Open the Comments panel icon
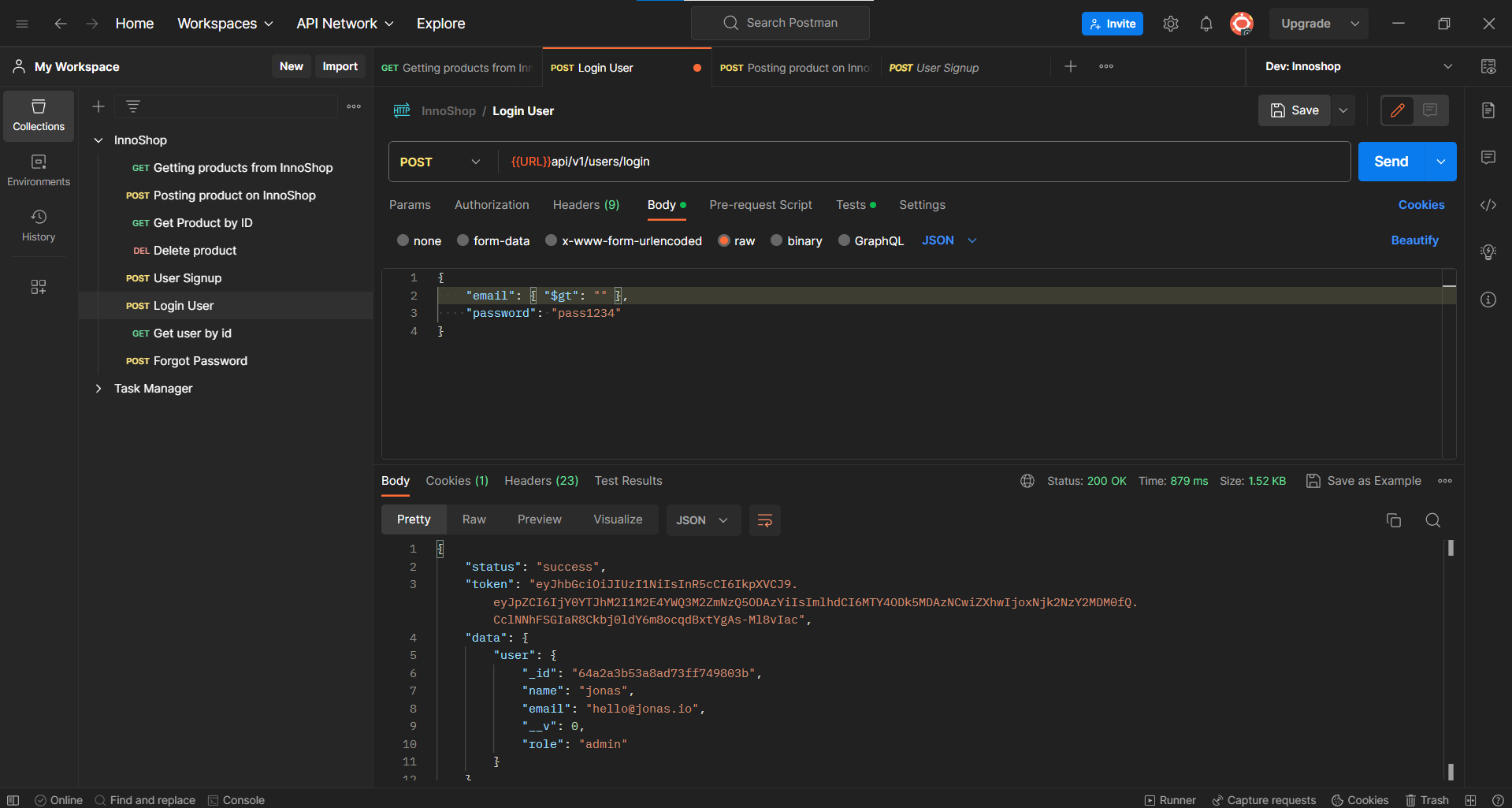 [x=1488, y=158]
